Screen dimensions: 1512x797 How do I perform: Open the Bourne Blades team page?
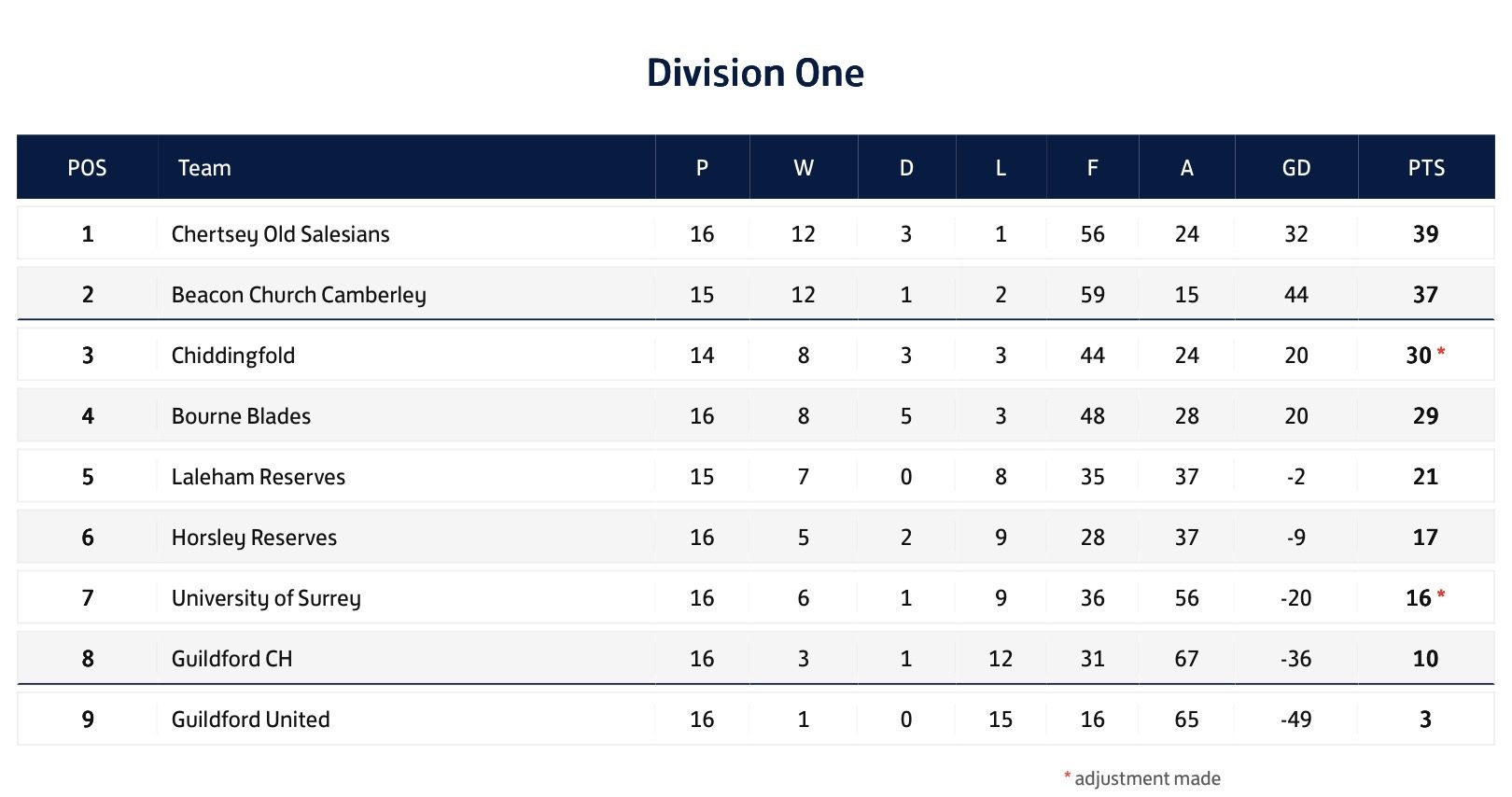241,416
